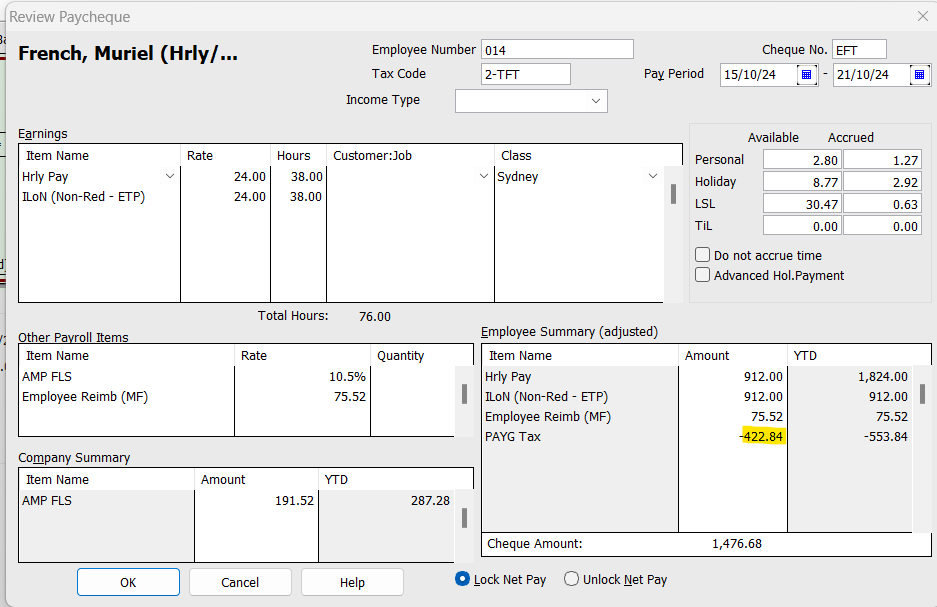937x607 pixels.
Task: Select Employee Reimb (MF) in Other Payroll Items
Action: (x=85, y=397)
